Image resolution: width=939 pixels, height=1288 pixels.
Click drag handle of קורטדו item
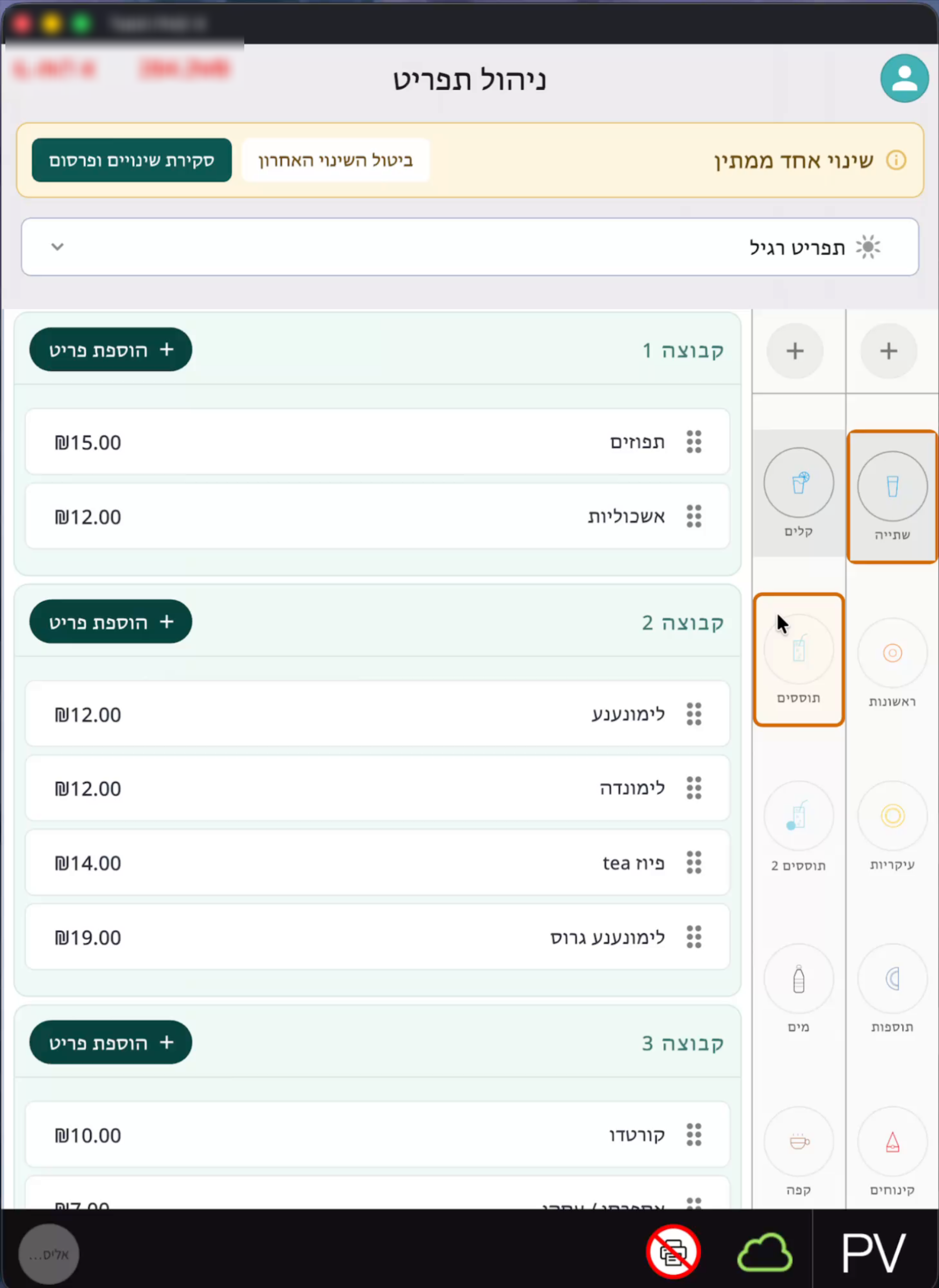(x=694, y=1135)
